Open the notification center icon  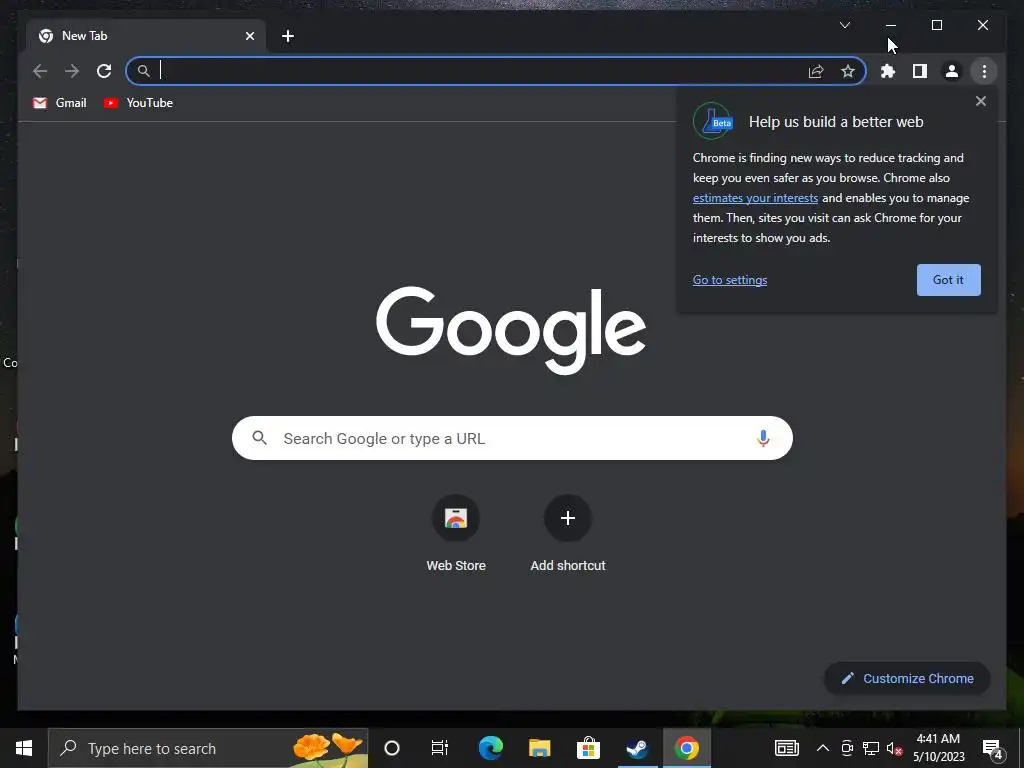pos(993,748)
